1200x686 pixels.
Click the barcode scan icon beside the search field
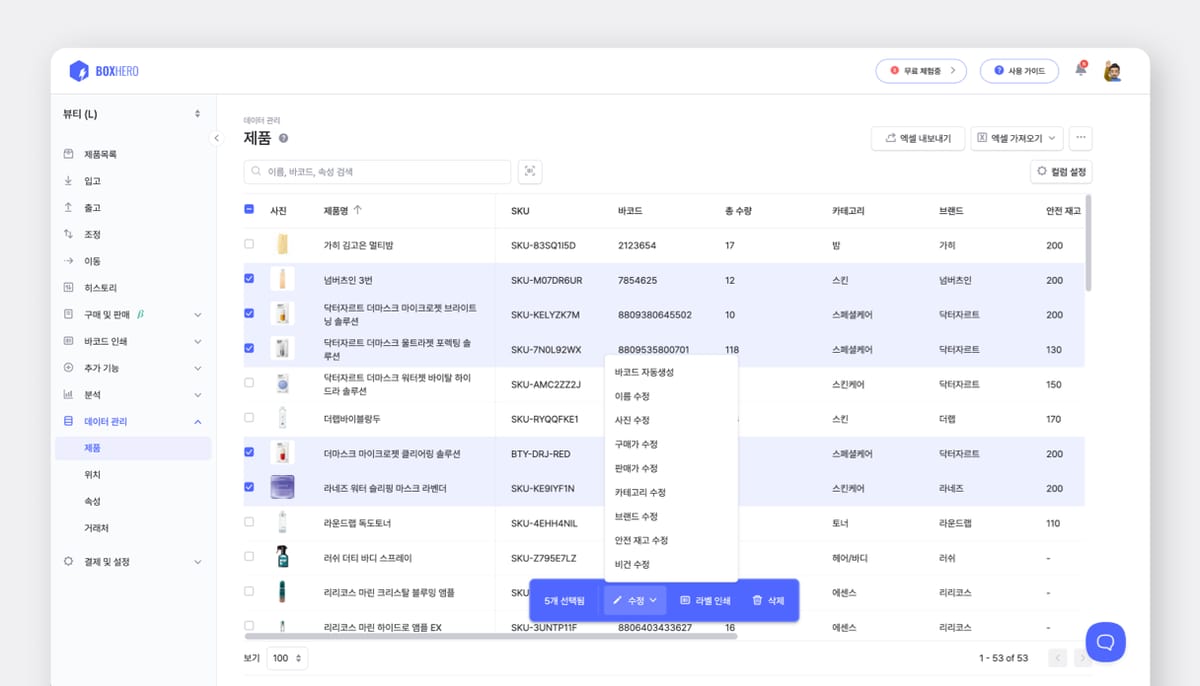530,171
